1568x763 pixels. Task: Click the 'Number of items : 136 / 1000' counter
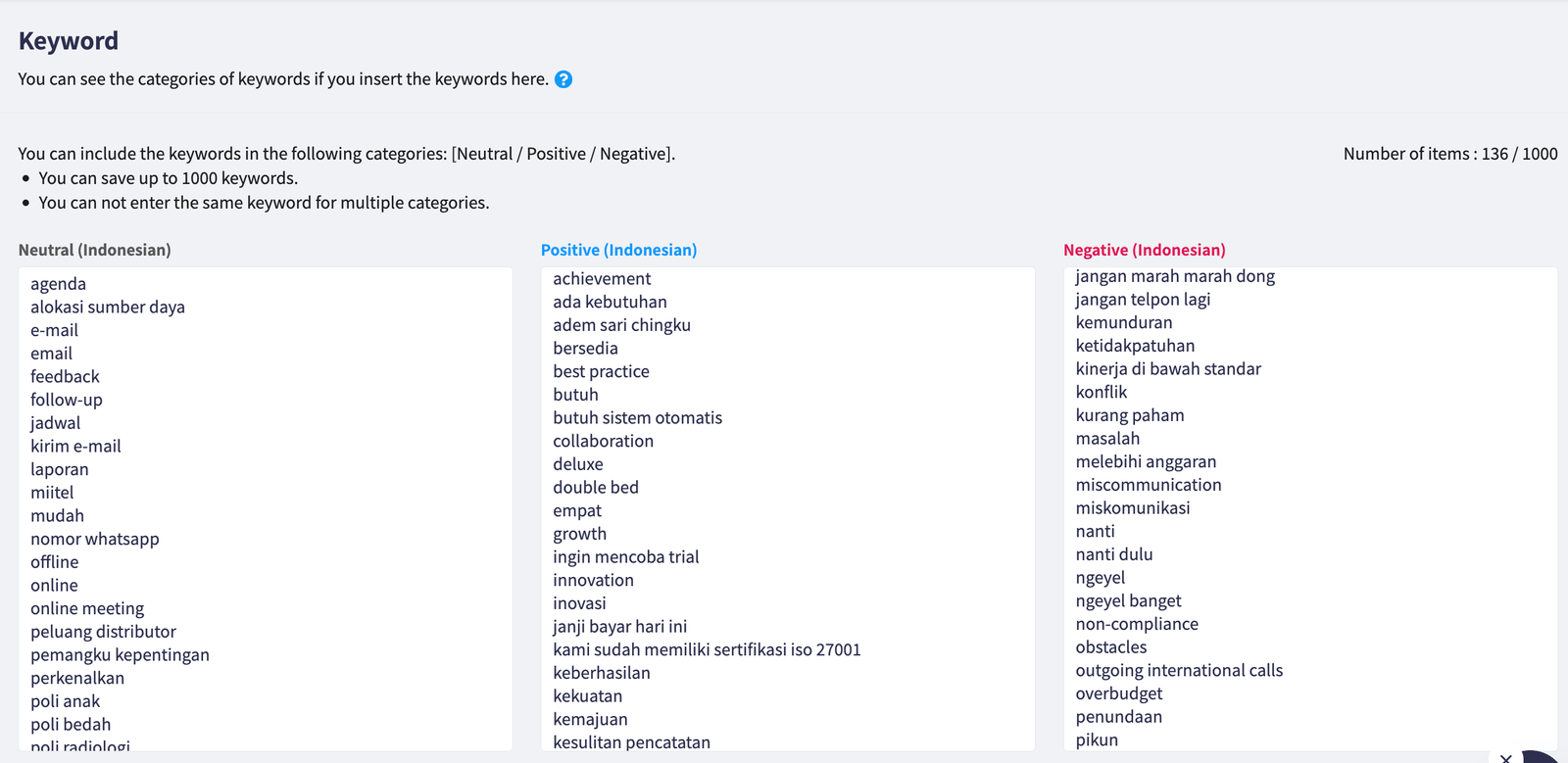coord(1448,154)
